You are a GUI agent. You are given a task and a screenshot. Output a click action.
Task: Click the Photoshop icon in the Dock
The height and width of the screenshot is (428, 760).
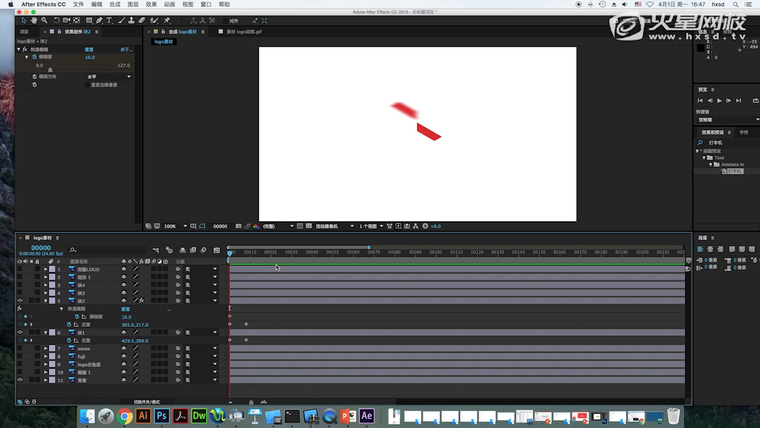click(x=161, y=415)
